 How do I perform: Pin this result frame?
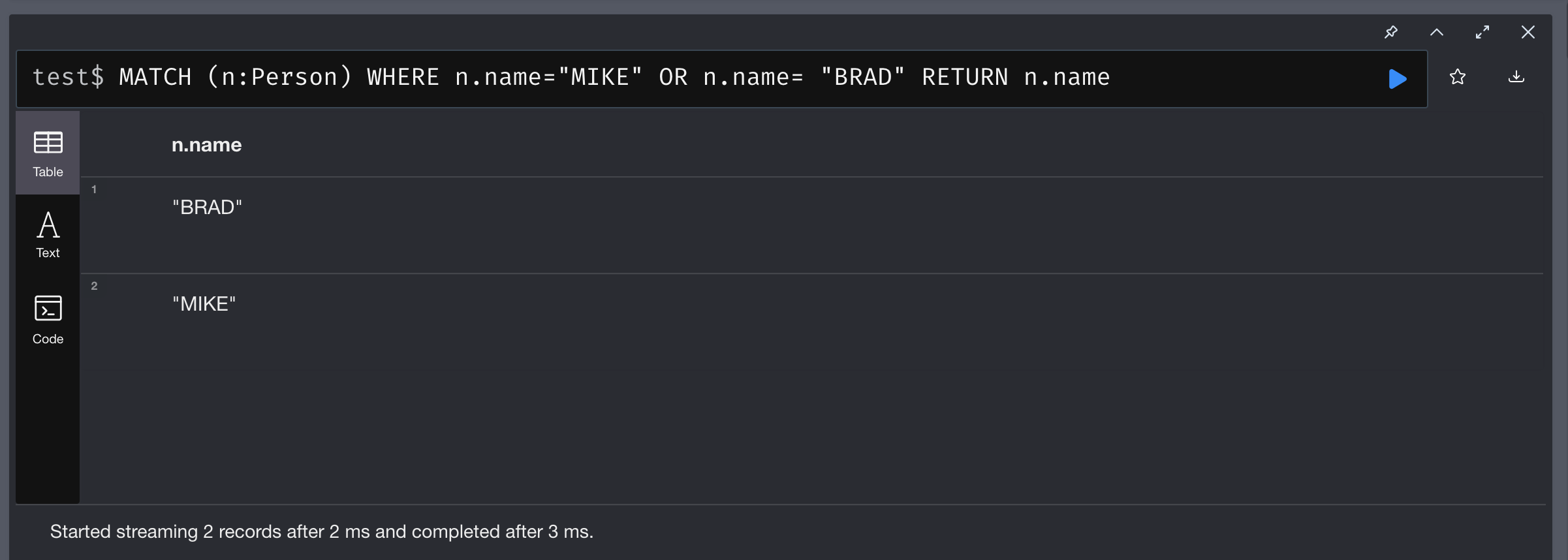[x=1391, y=32]
